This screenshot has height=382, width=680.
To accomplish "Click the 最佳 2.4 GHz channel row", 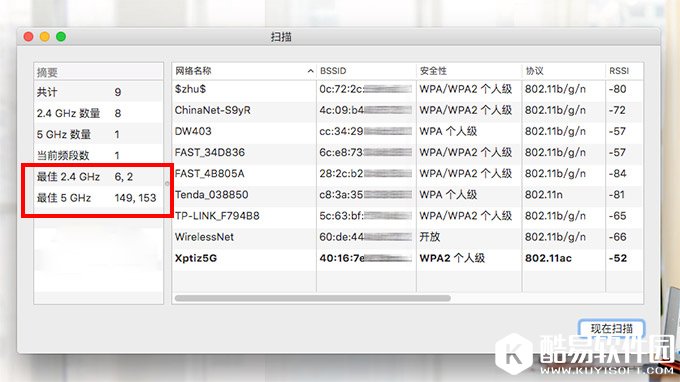I will 98,176.
